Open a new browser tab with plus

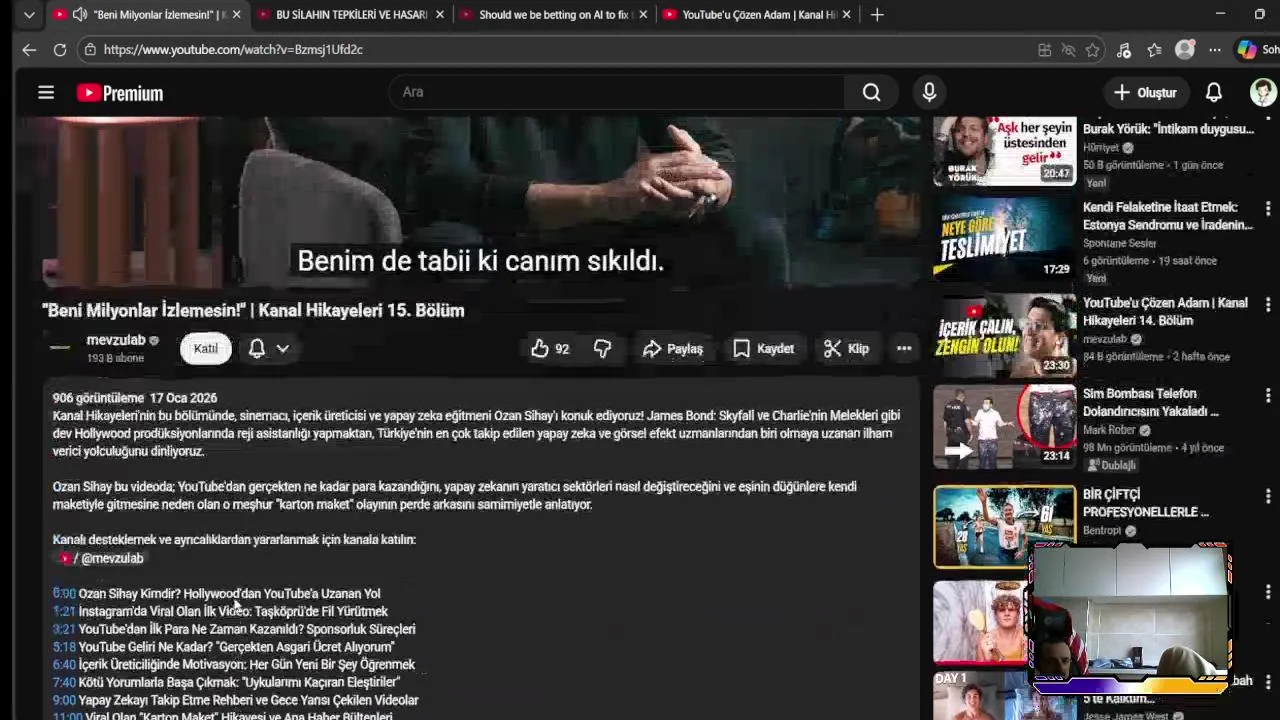[x=877, y=14]
